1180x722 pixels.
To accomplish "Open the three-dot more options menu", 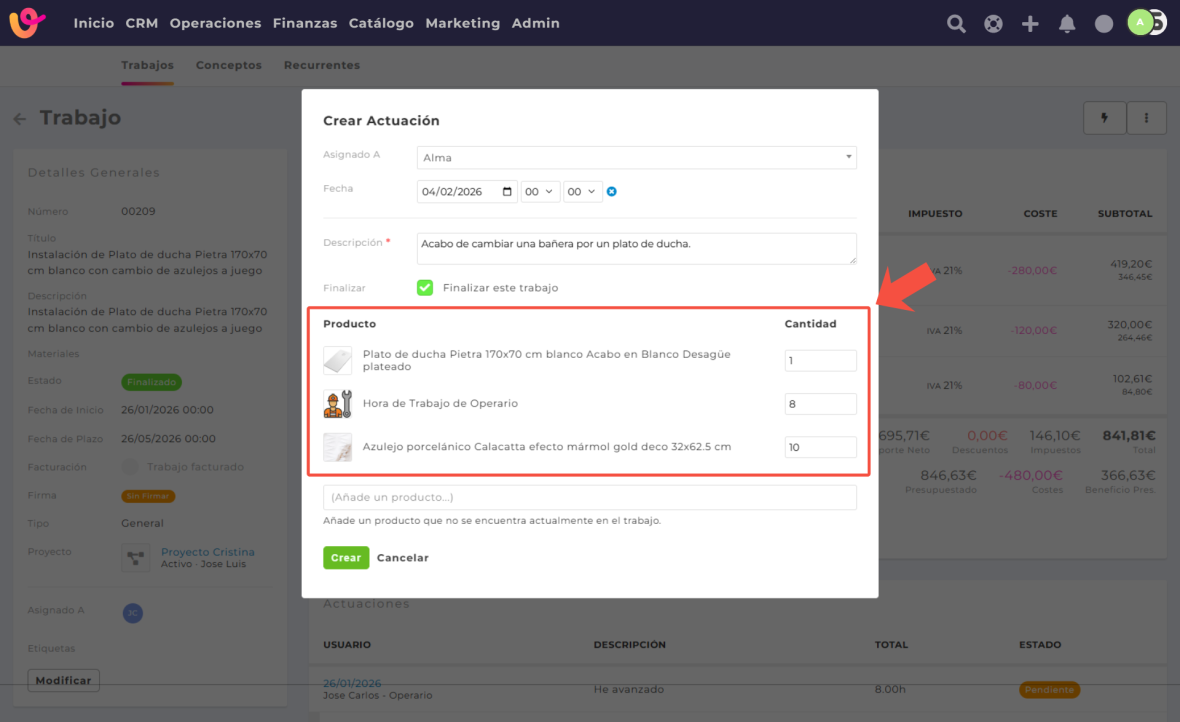I will tap(1147, 118).
